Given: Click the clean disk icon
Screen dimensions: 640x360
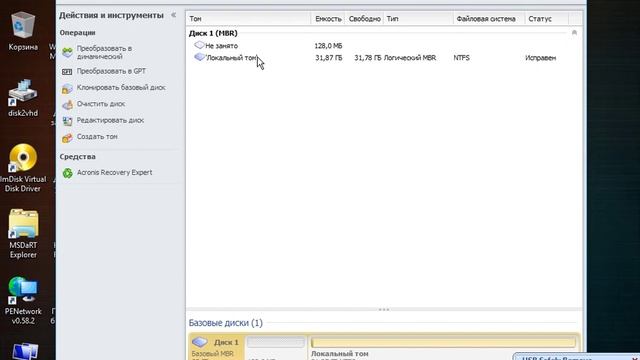Looking at the screenshot, I should click(x=67, y=104).
